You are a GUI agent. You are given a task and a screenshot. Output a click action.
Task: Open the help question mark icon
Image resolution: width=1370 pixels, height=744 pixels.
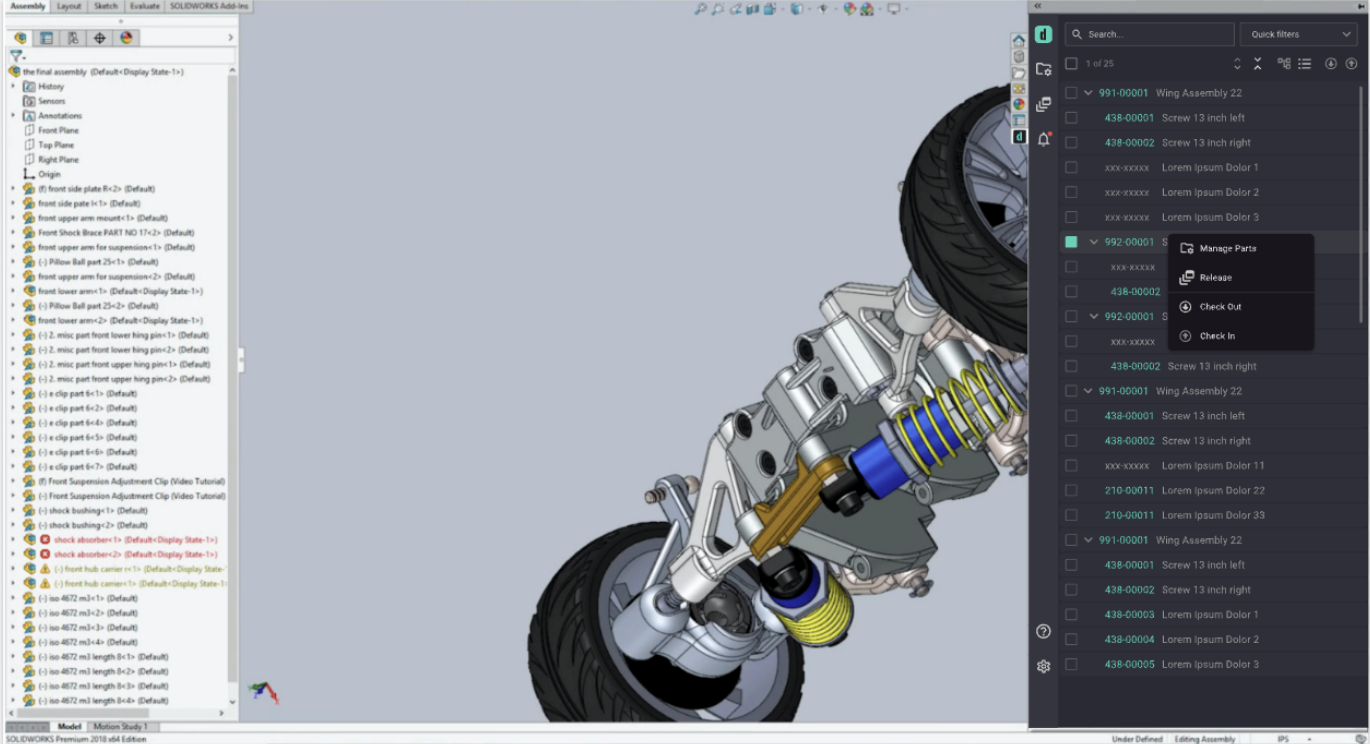click(1043, 631)
